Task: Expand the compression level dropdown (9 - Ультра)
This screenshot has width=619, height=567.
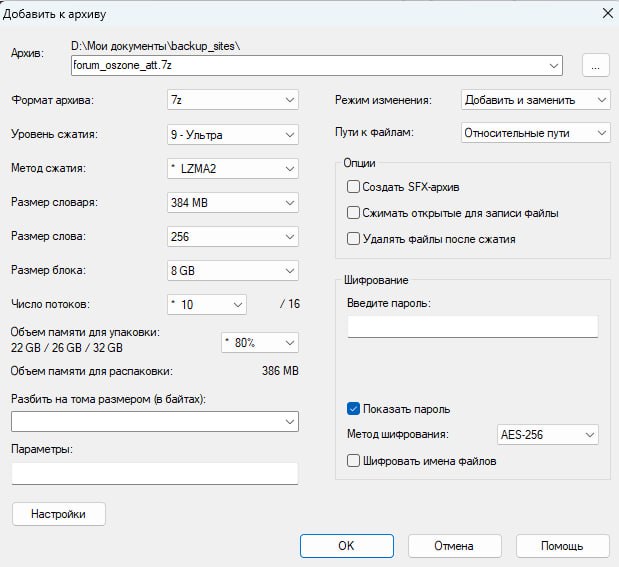Action: (233, 134)
